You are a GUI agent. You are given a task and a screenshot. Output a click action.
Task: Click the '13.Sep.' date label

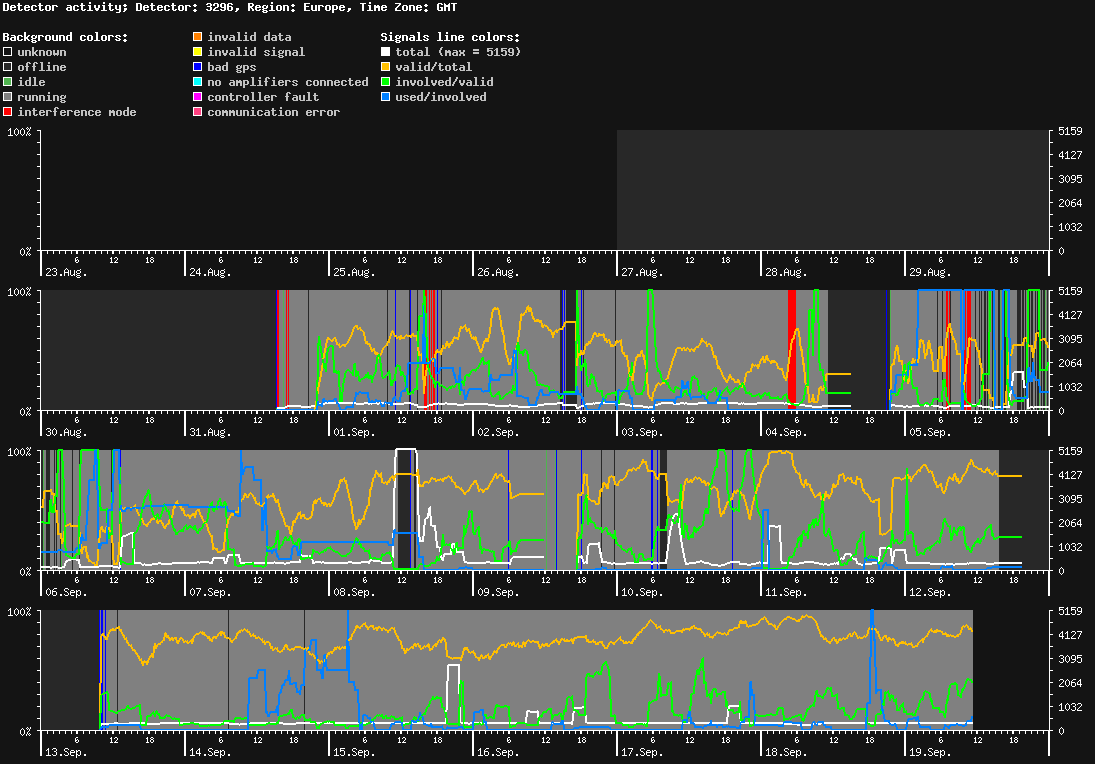(x=66, y=752)
